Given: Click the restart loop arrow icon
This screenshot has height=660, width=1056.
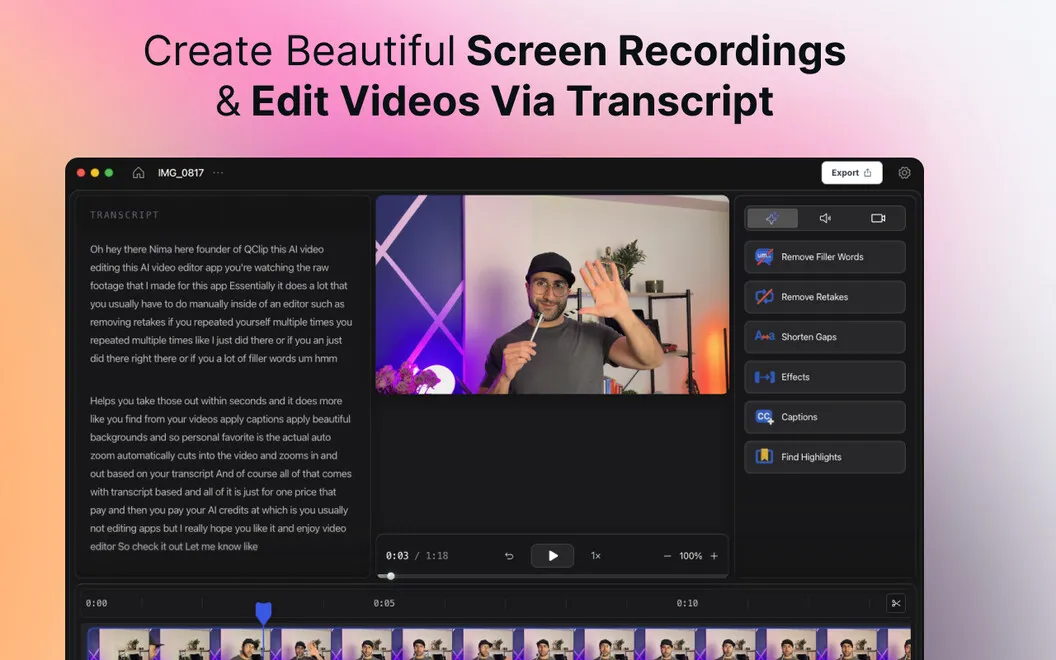Looking at the screenshot, I should point(509,556).
